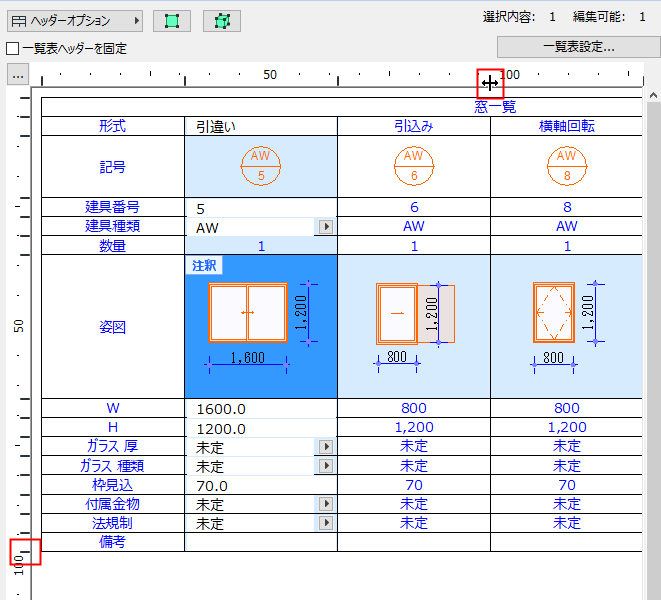Expand the 付属金物 dropdown arrow
The width and height of the screenshot is (661, 600).
[x=325, y=504]
